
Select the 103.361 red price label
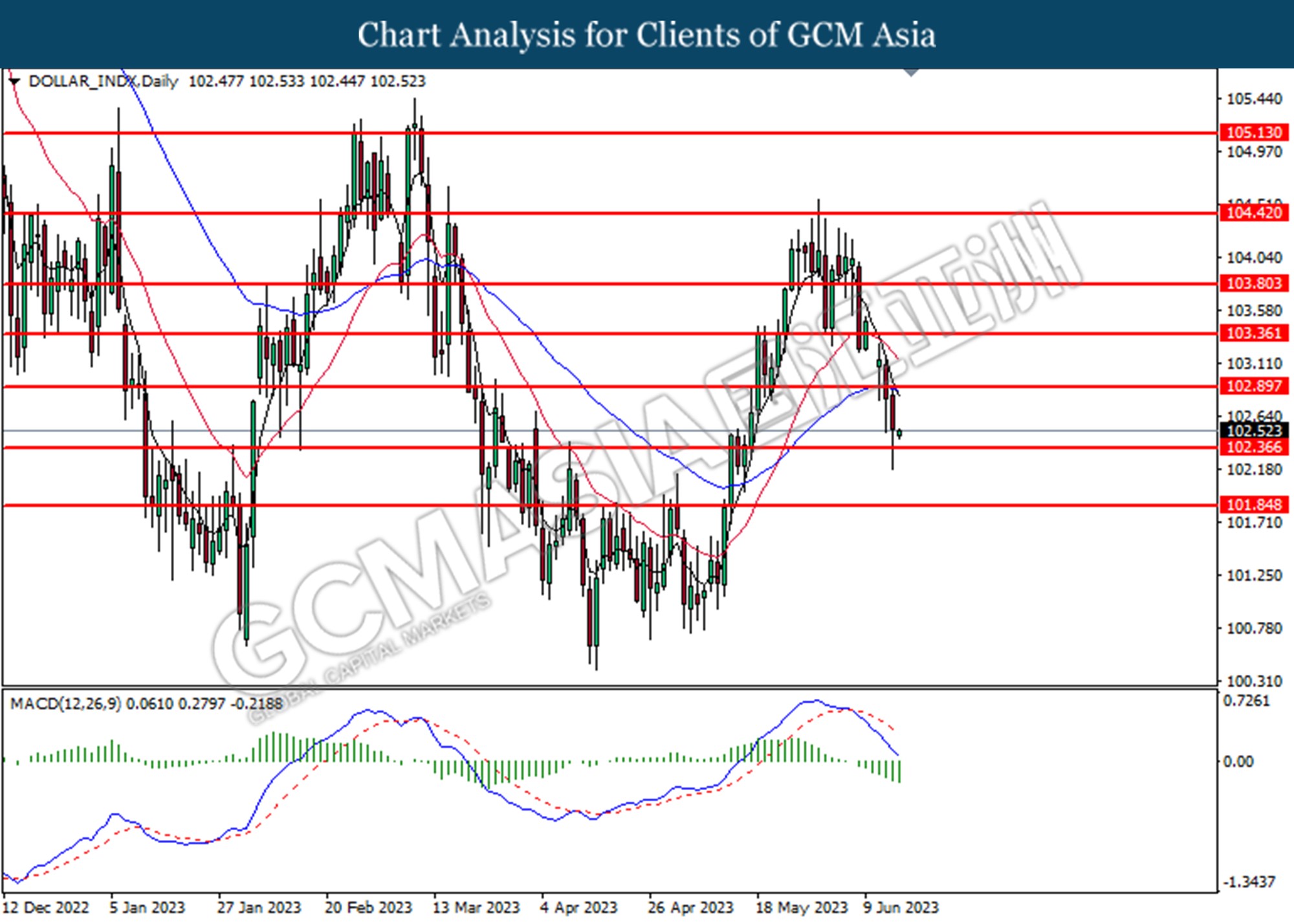click(x=1254, y=333)
